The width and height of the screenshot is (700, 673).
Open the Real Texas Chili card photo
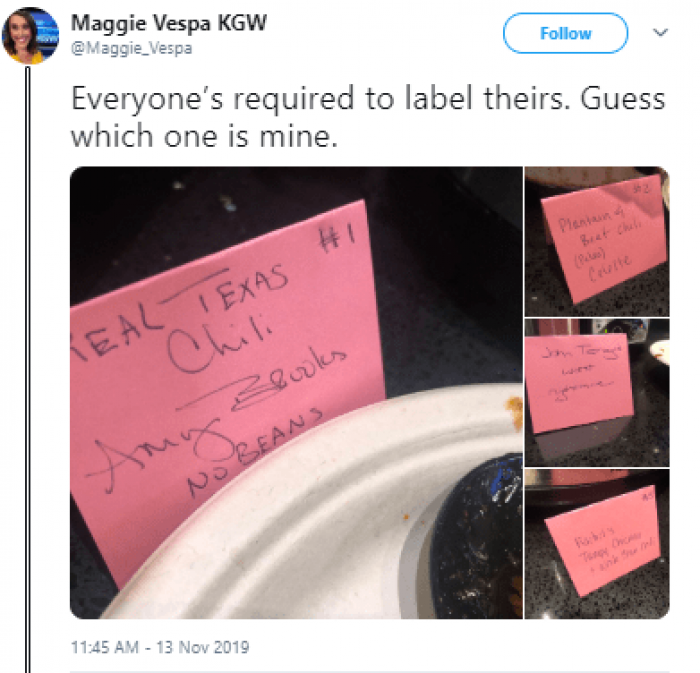coord(296,392)
